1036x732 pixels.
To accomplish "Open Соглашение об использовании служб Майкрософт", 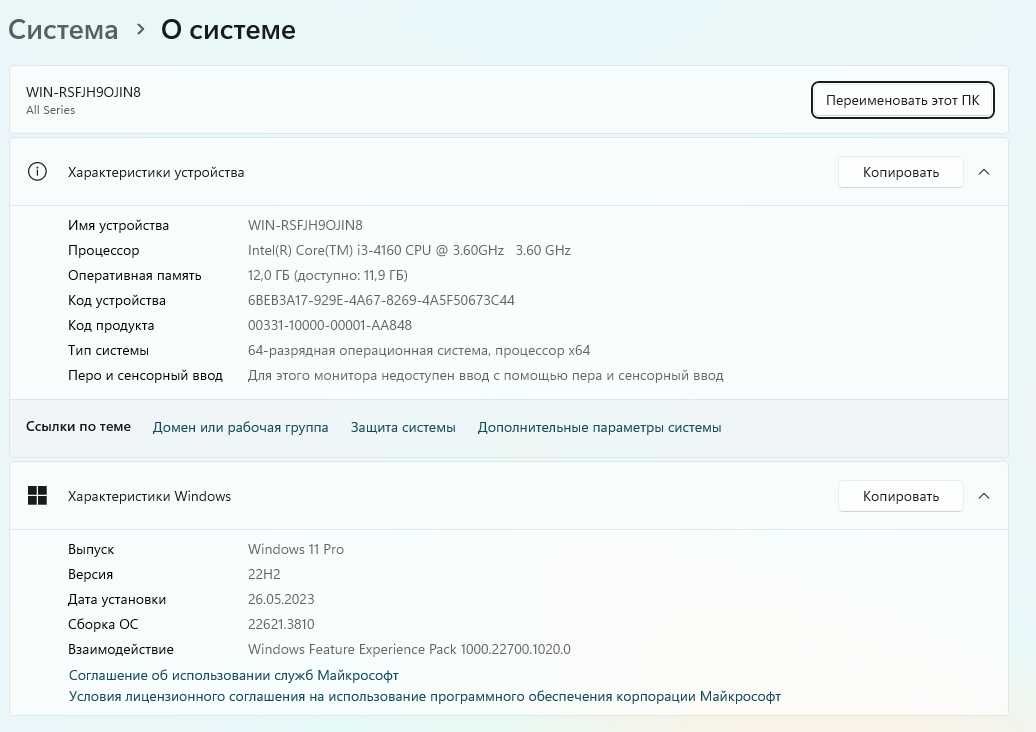I will 234,675.
